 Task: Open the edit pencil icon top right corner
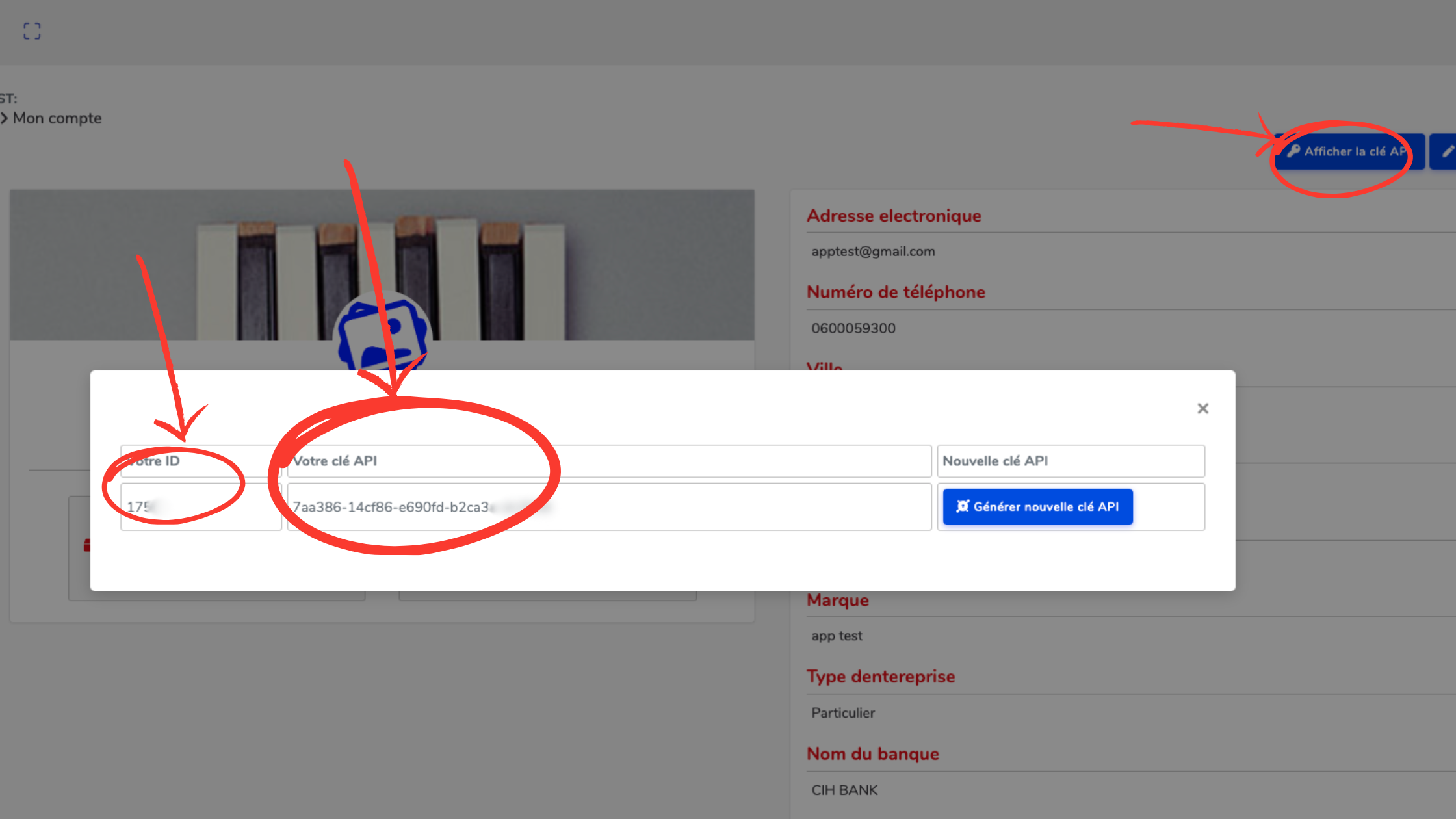pyautogui.click(x=1448, y=151)
